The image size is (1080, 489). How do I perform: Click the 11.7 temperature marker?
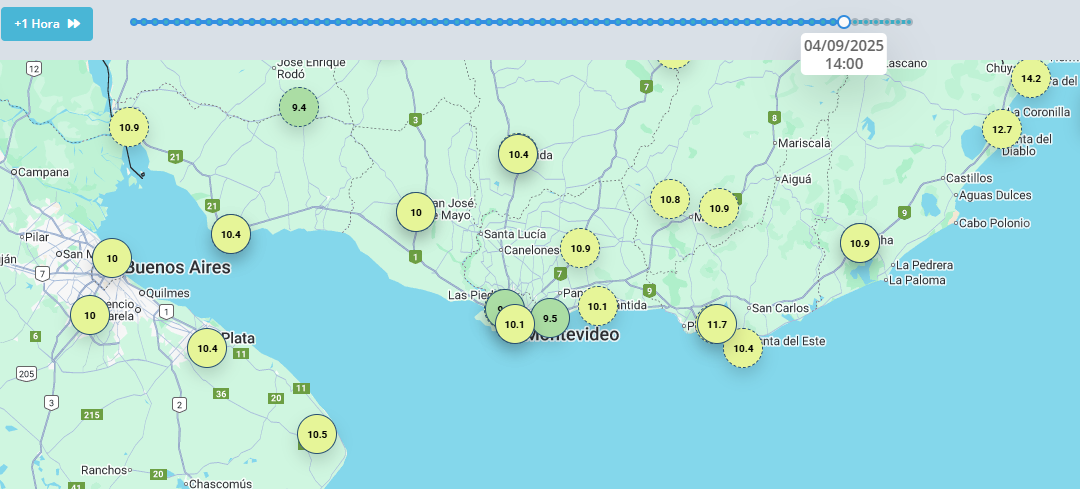coord(716,324)
